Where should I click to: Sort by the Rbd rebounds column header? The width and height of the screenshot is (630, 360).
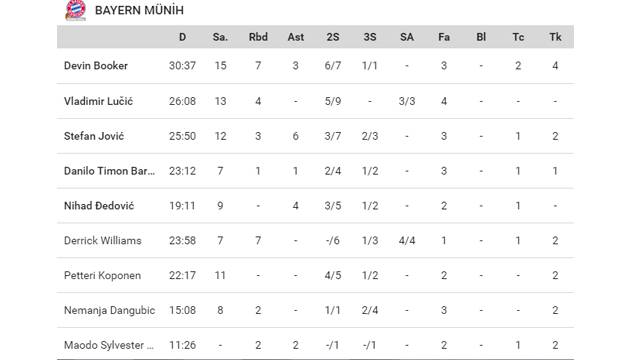tap(258, 37)
